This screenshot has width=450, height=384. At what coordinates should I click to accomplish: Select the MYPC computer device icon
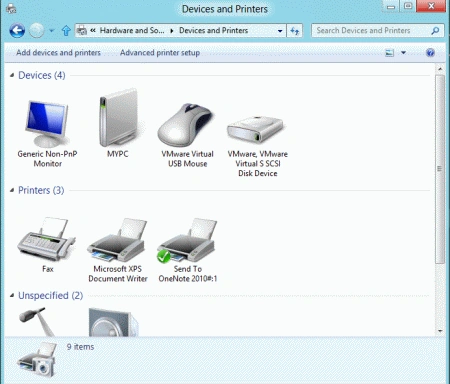click(x=118, y=118)
